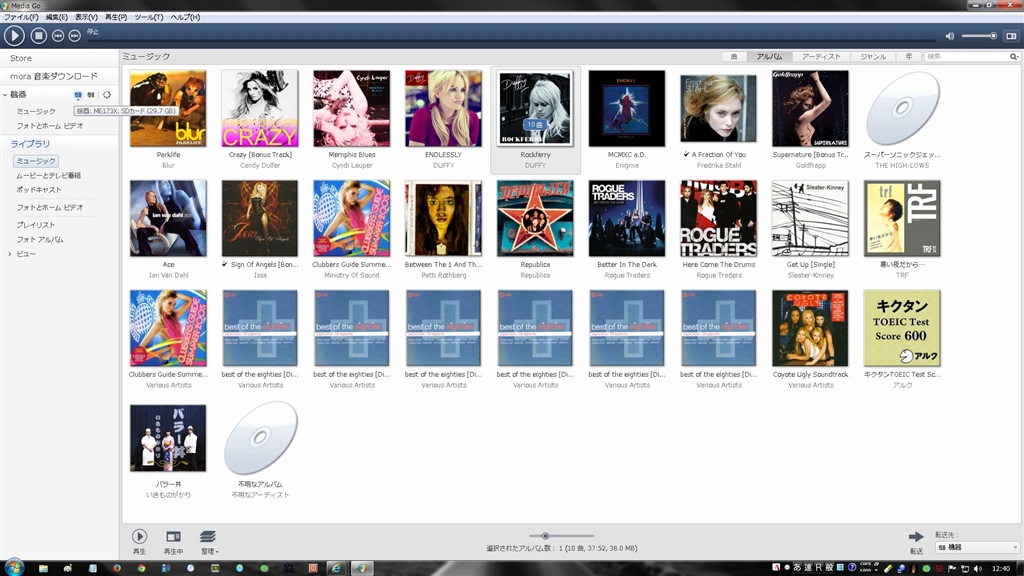The image size is (1024, 576).
Task: Click the 転送 transfer arrow button
Action: tap(916, 537)
